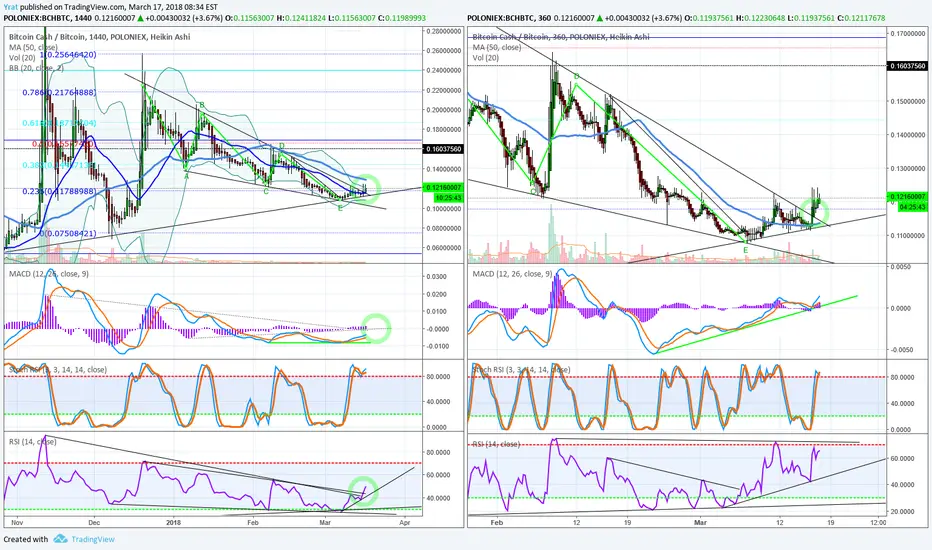This screenshot has width=932, height=550.
Task: Click 2018 on the left time axis
Action: pos(173,523)
